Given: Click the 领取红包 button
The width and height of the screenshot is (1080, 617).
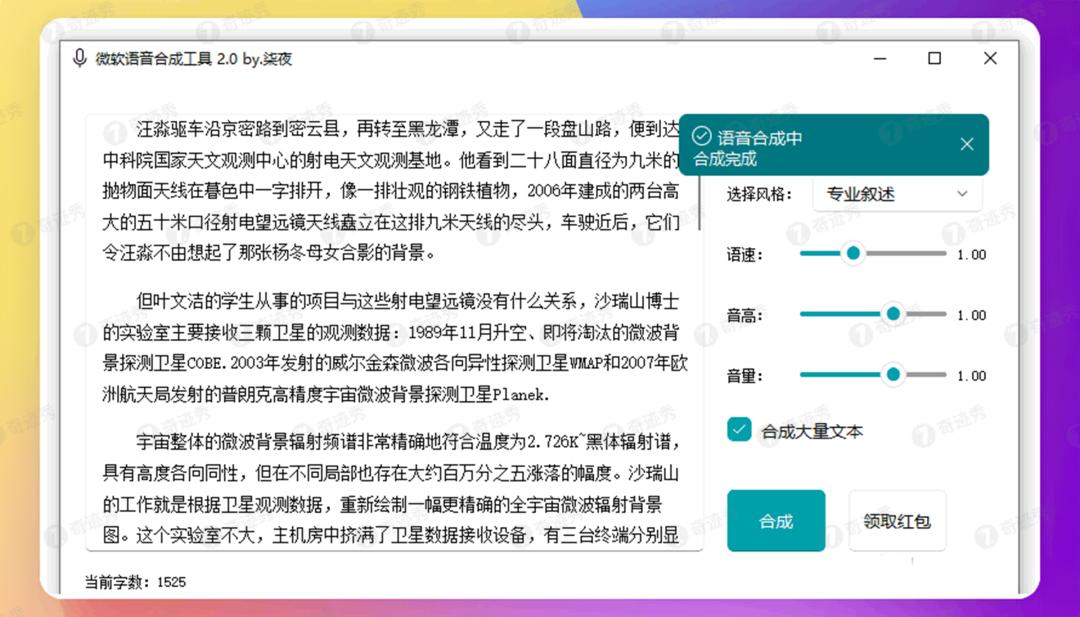Looking at the screenshot, I should (897, 521).
